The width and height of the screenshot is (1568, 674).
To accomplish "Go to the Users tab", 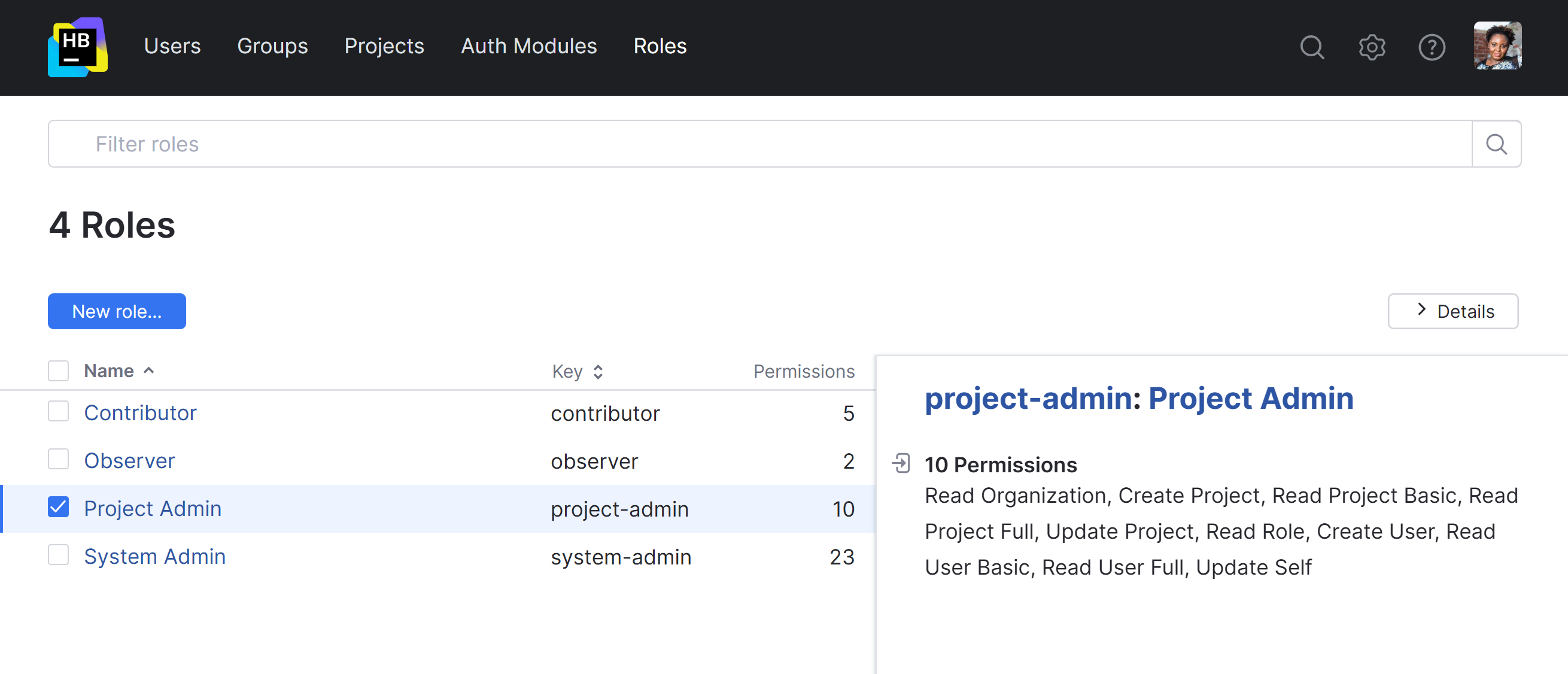I will [x=172, y=46].
